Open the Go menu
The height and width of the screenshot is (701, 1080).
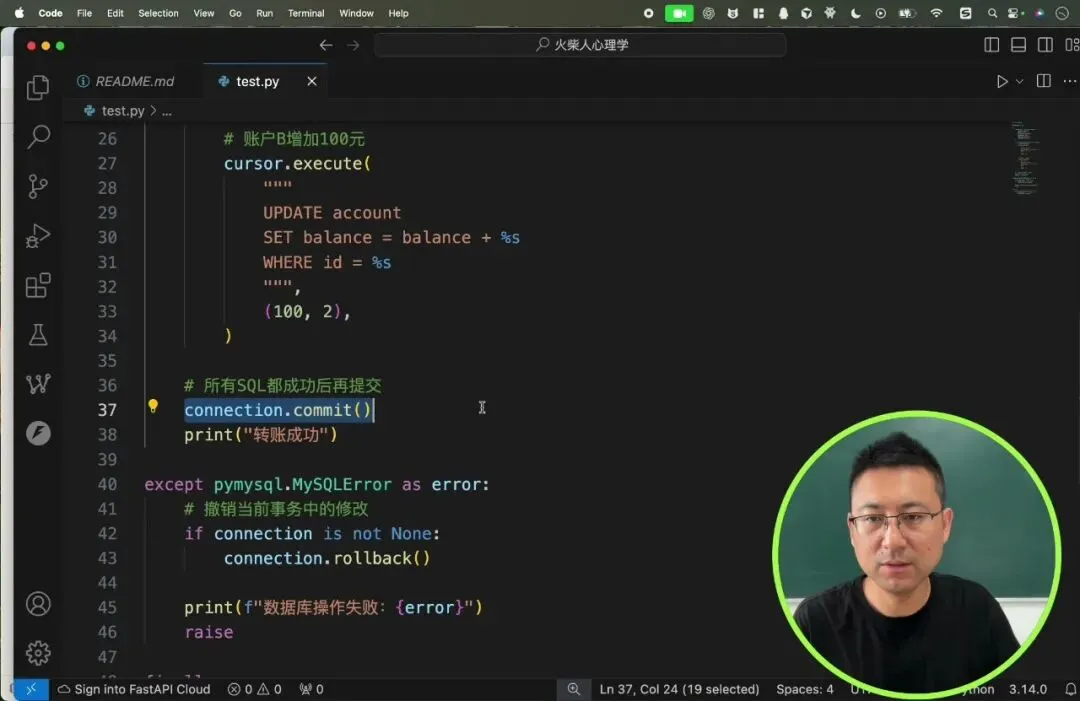click(x=235, y=13)
